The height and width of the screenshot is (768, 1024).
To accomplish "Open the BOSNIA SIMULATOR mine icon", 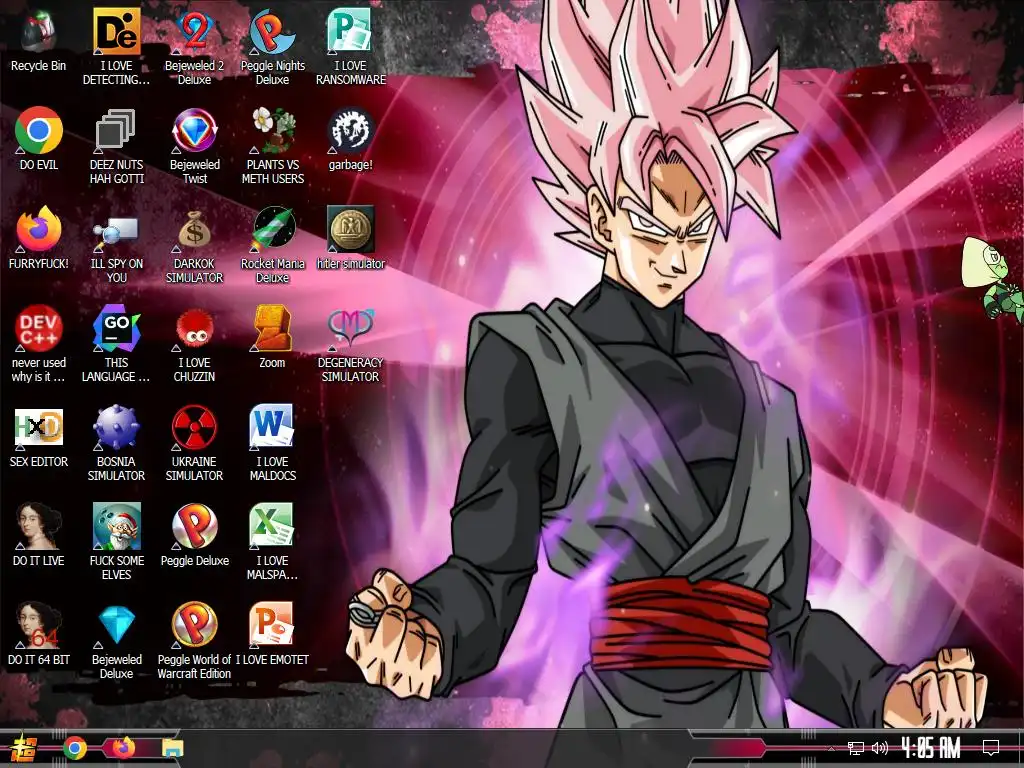I will 116,428.
